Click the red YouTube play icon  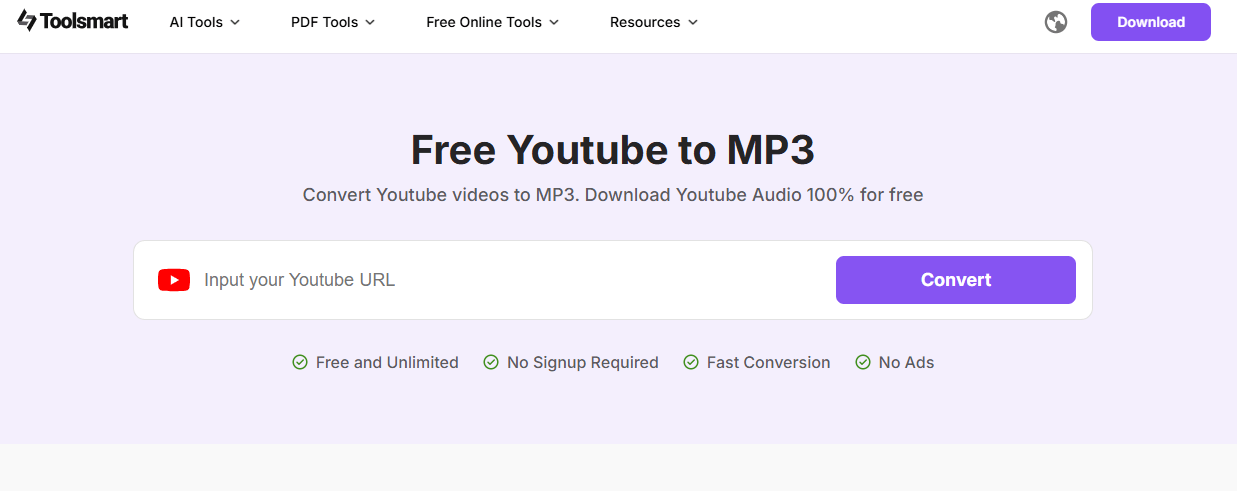(174, 280)
